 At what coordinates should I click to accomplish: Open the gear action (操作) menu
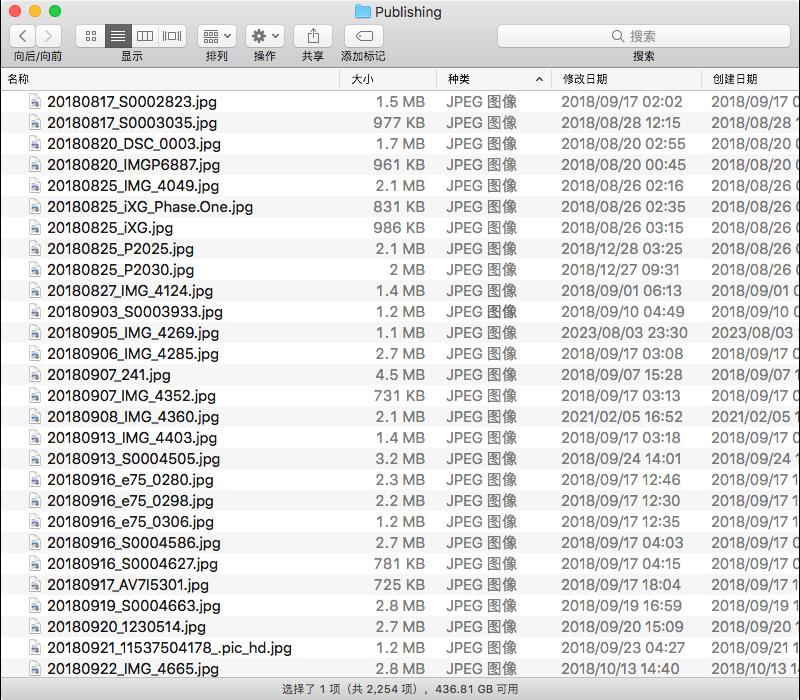click(265, 36)
